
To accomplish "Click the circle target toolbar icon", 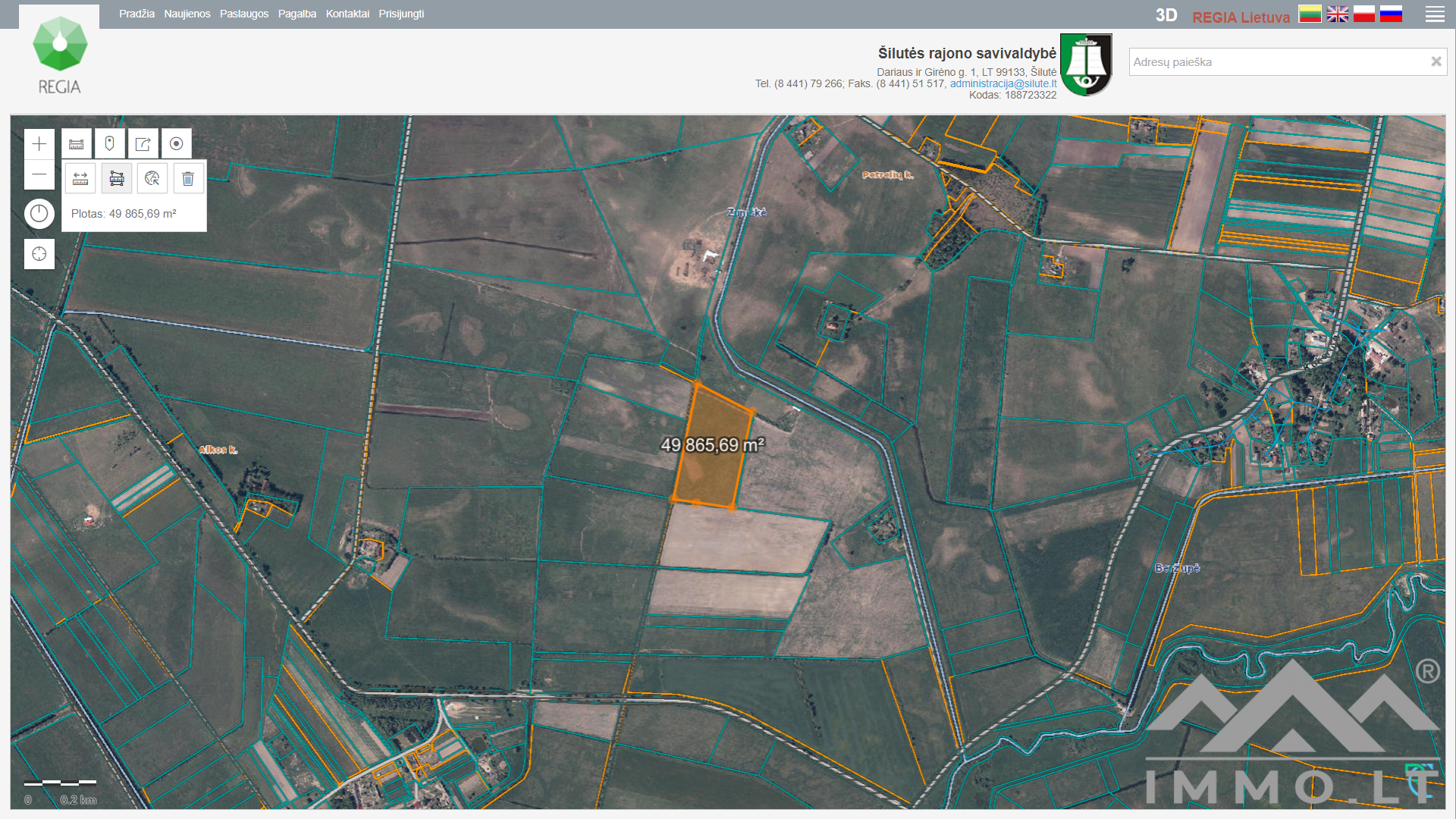I will point(177,144).
